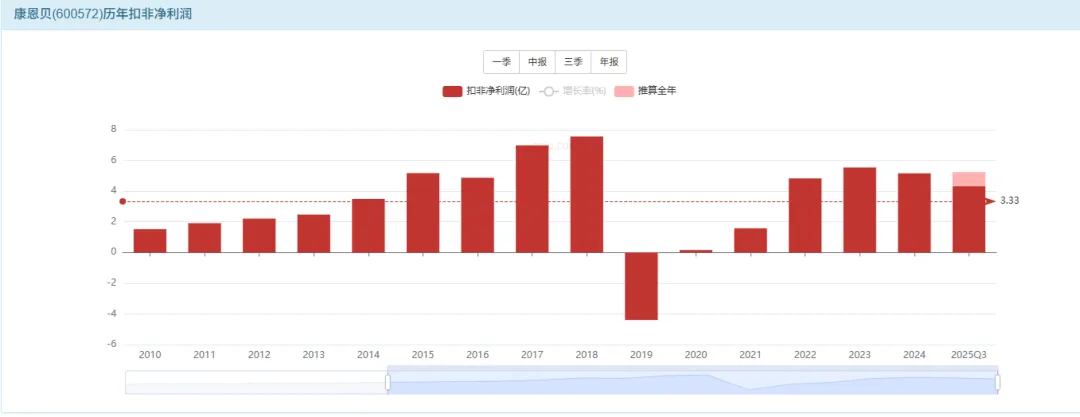The image size is (1080, 417).
Task: Click the dark red 2025Q3 bar
Action: [968, 219]
